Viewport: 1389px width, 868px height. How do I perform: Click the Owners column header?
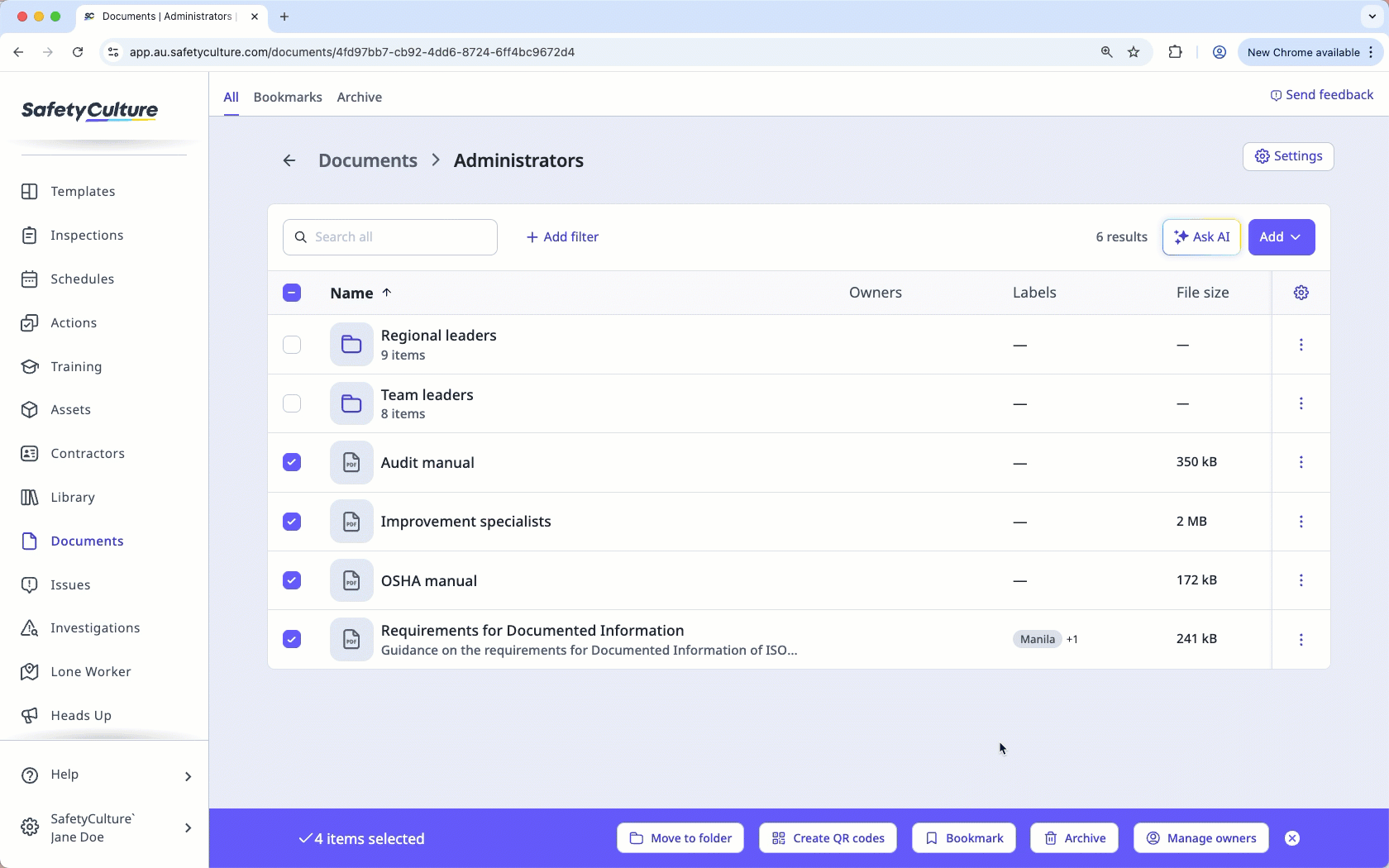pyautogui.click(x=875, y=293)
